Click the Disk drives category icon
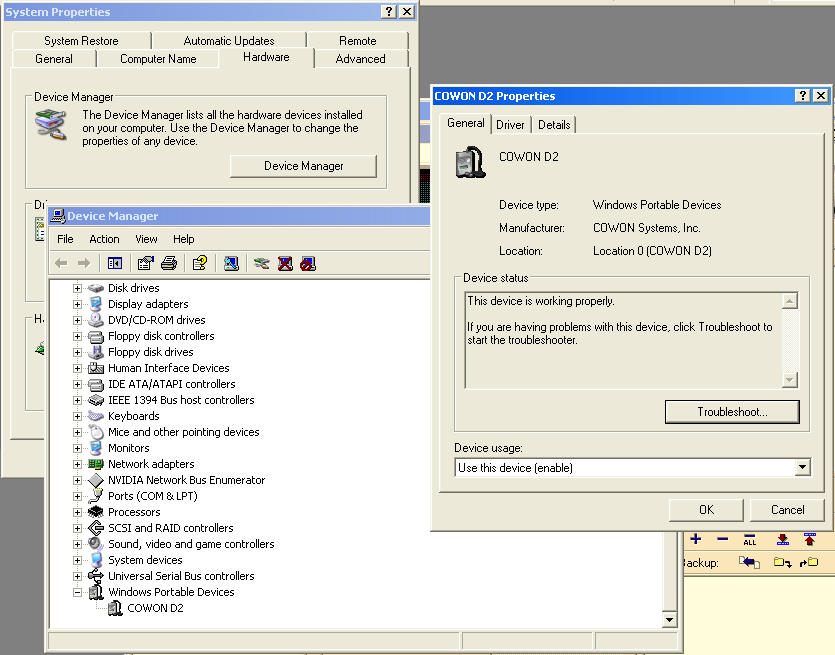Screen dimensions: 835x655 tap(96, 288)
